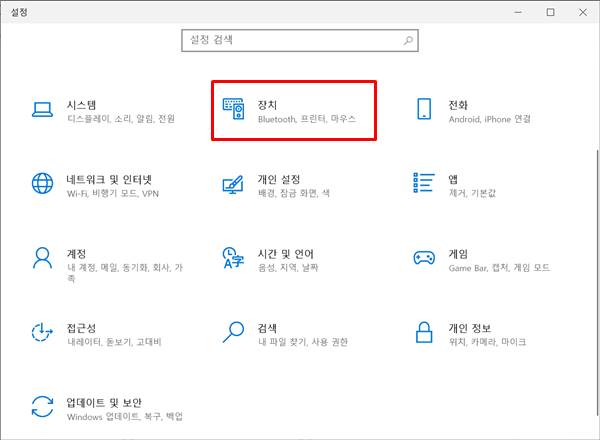Open the 계정 person icon
This screenshot has height=440, width=600.
coord(42,258)
